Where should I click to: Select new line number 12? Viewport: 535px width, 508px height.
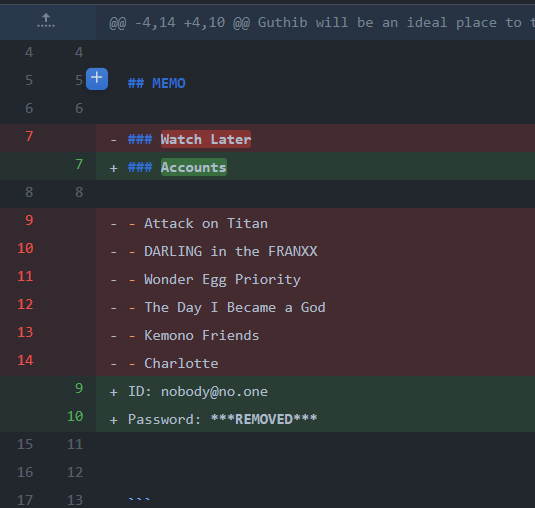75,472
